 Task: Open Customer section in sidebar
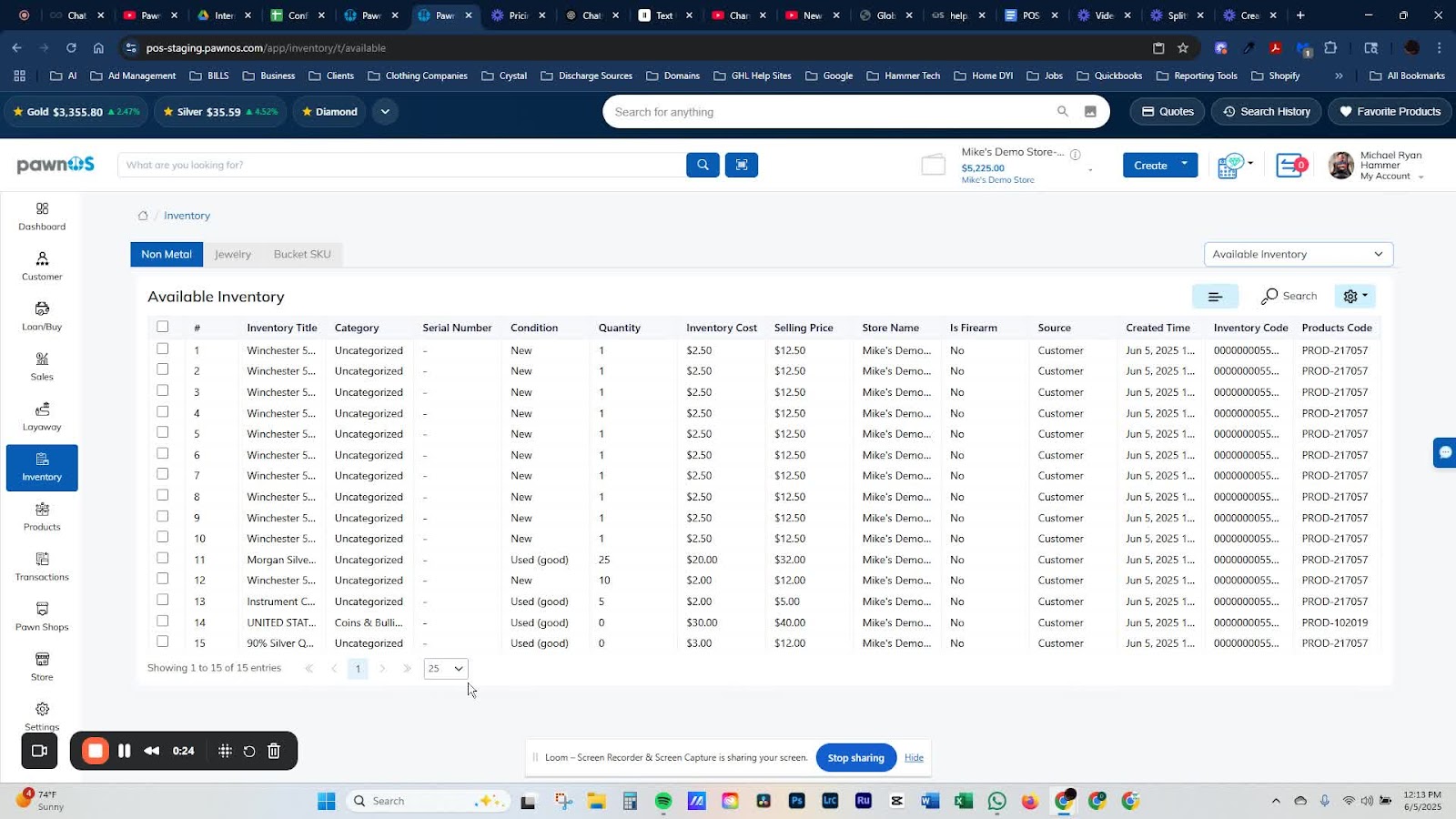(42, 267)
